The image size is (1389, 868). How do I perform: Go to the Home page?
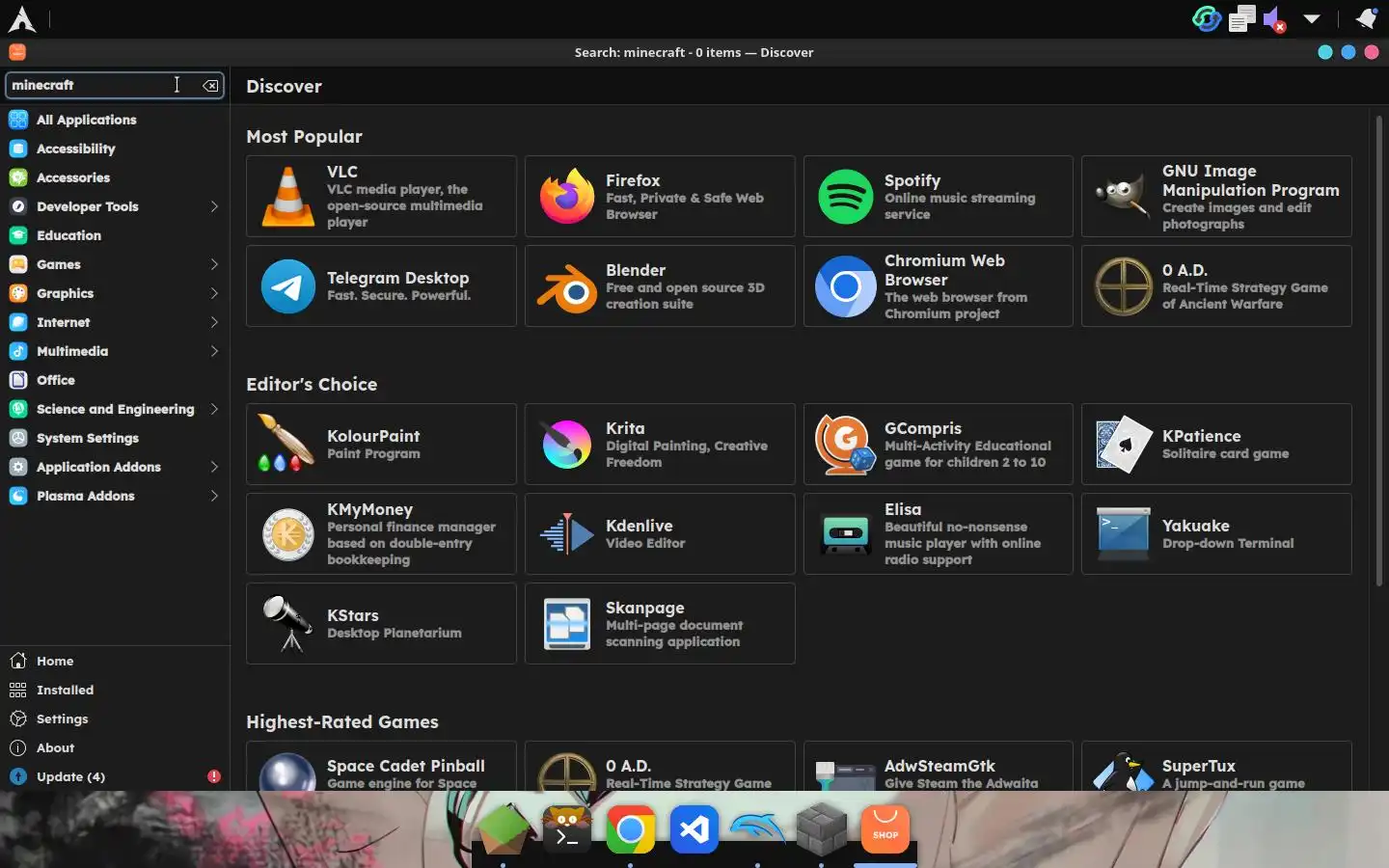click(115, 661)
